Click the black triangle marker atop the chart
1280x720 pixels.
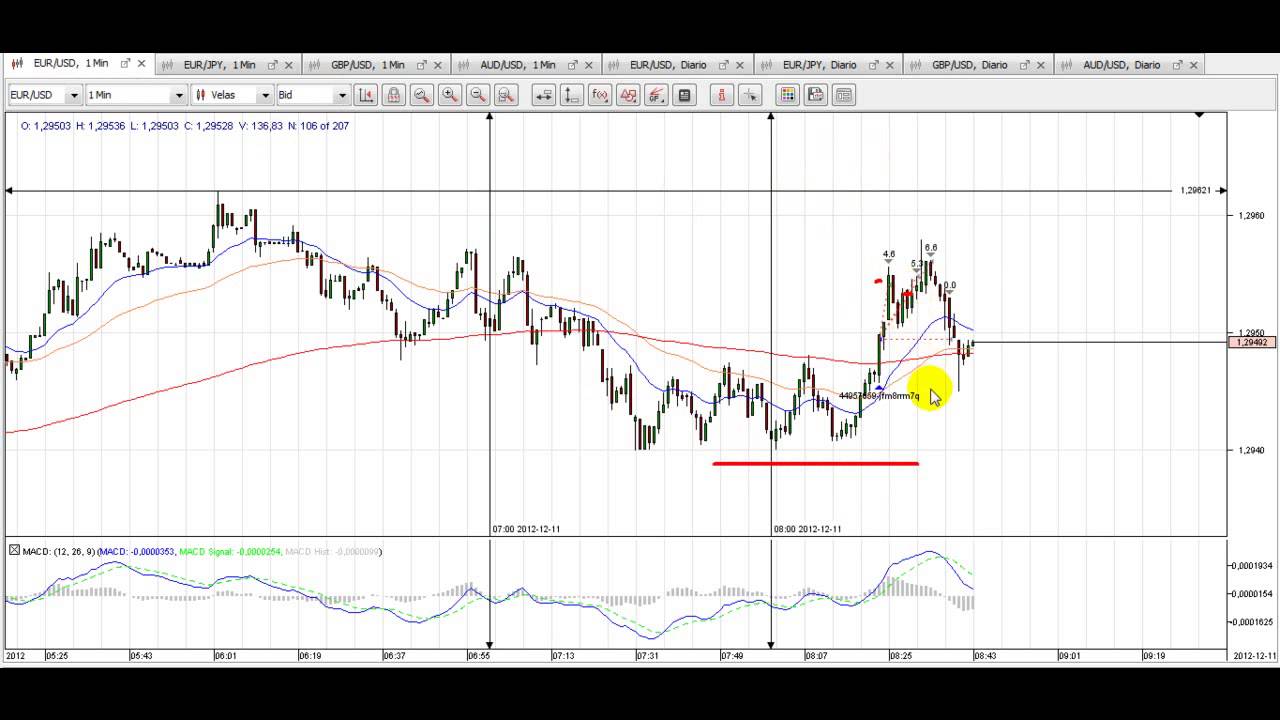click(x=1199, y=116)
